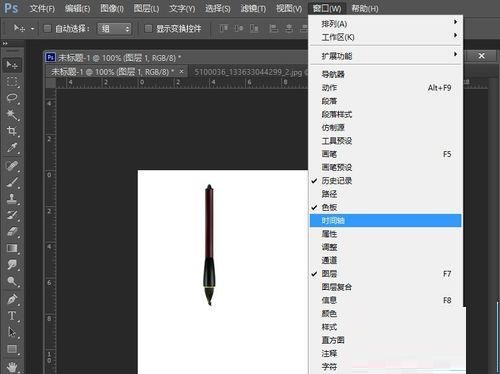
Task: Click the align top edges icon
Action: (x=224, y=29)
